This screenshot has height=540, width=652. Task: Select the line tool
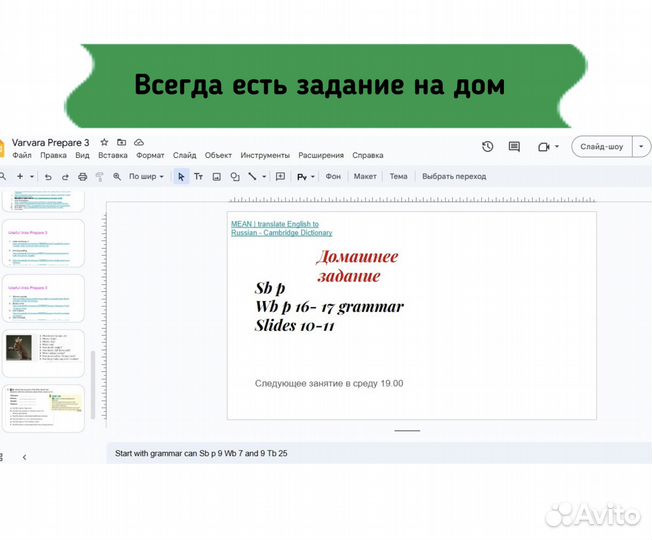pyautogui.click(x=252, y=176)
